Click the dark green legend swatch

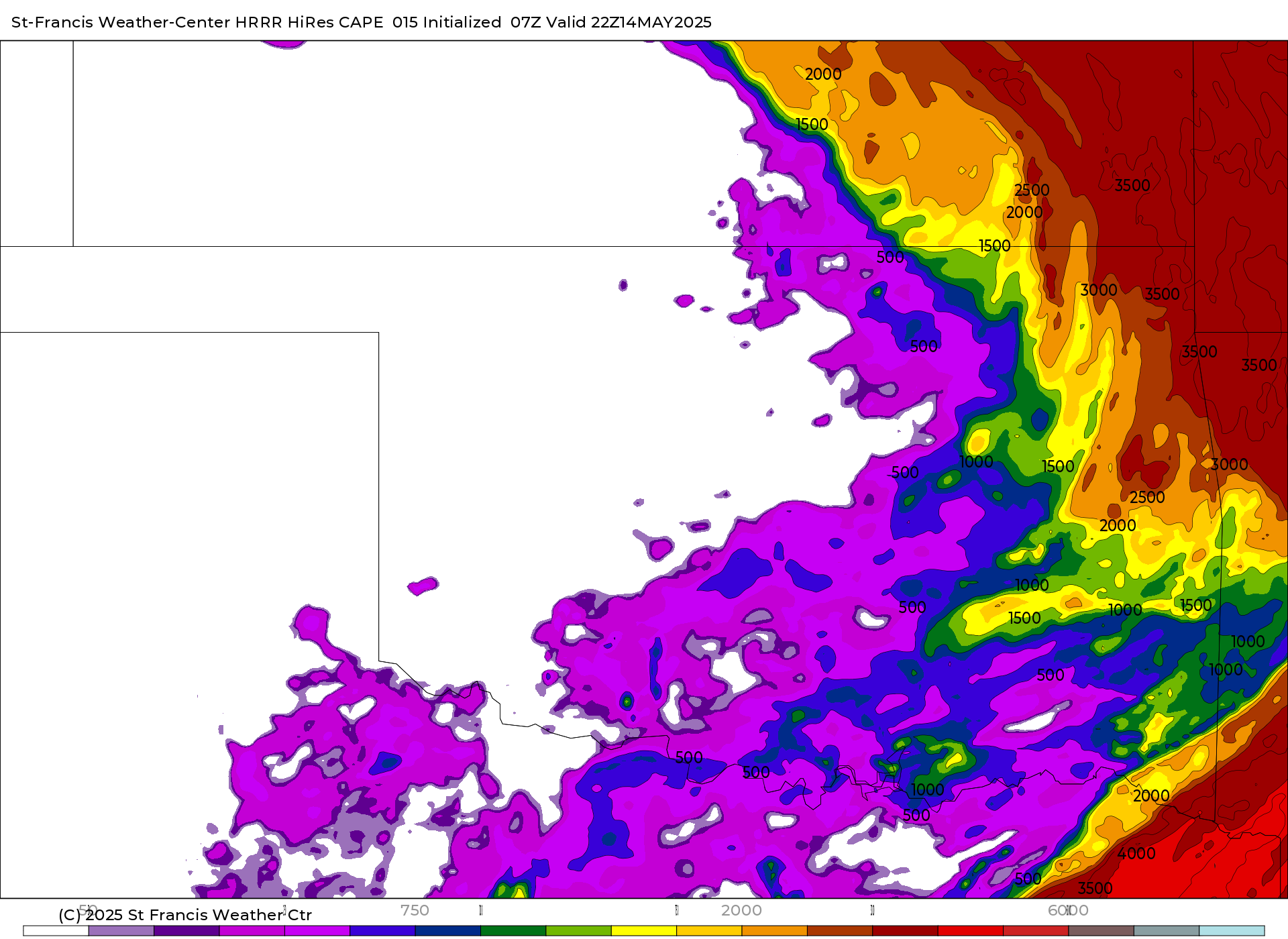[513, 931]
